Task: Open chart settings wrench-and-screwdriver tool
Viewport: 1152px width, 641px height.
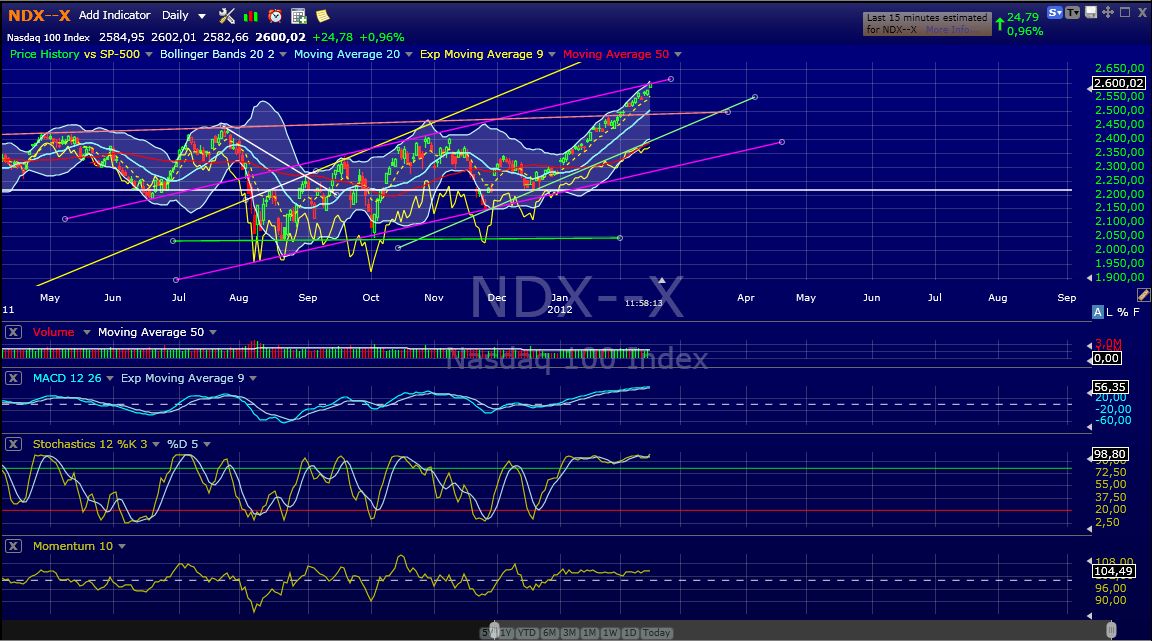Action: [x=226, y=15]
